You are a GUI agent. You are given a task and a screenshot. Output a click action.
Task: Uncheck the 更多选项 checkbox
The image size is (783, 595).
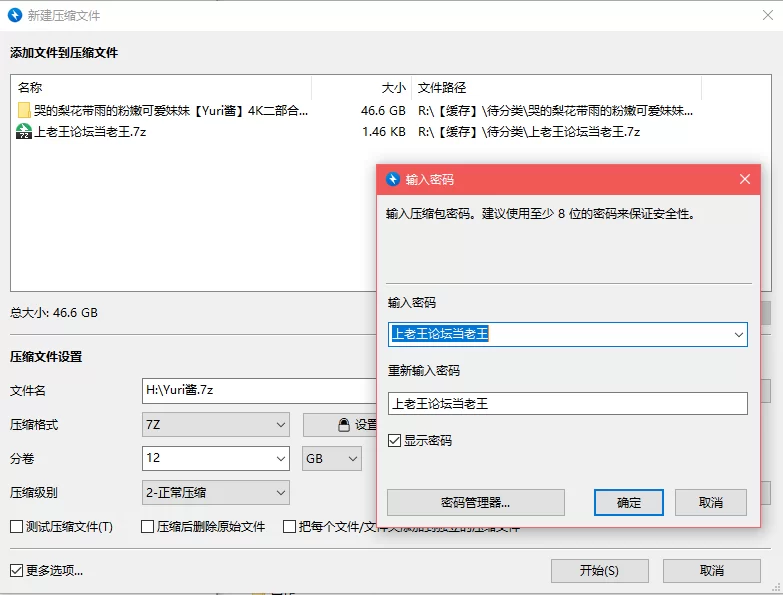(x=16, y=570)
